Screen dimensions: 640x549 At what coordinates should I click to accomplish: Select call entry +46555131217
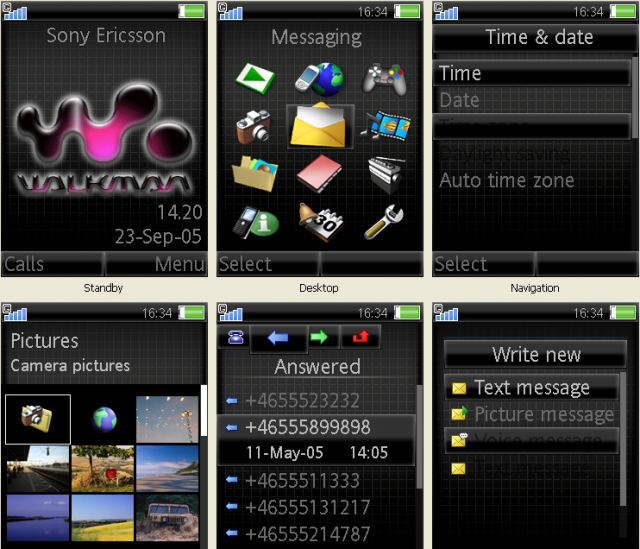(316, 507)
